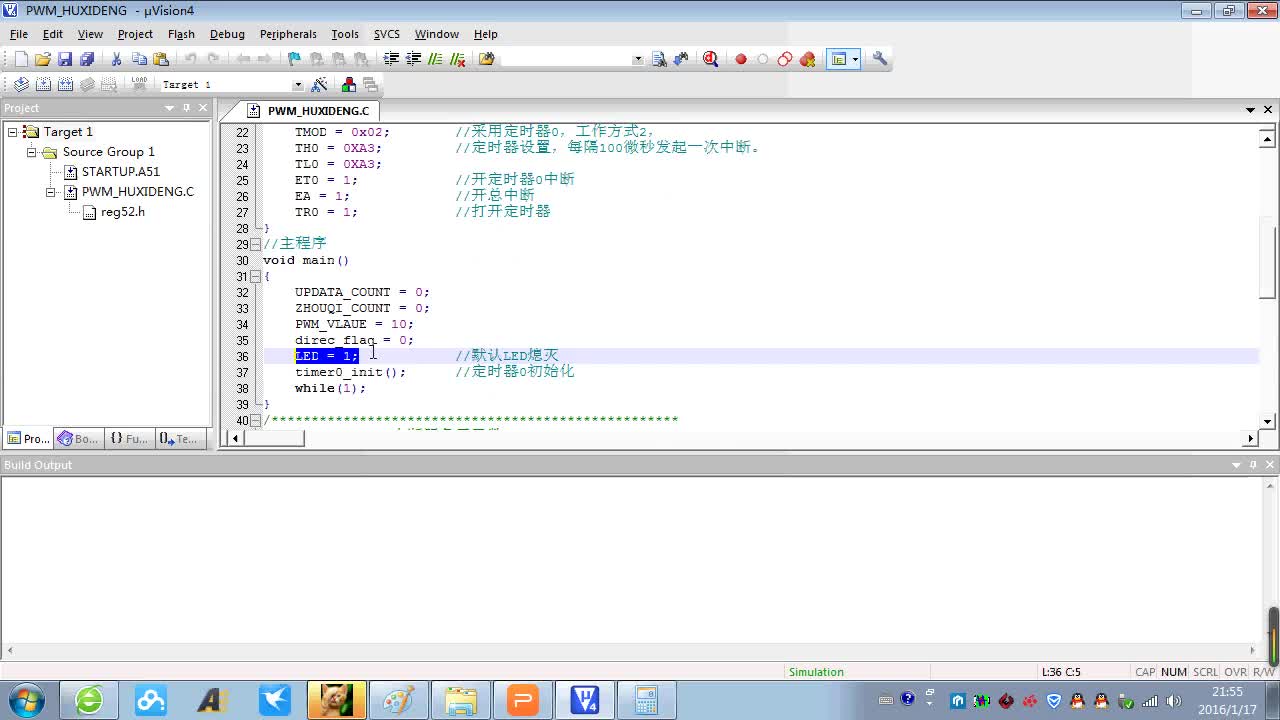The width and height of the screenshot is (1280, 720).
Task: Open the Target 1 dropdown
Action: (x=297, y=85)
